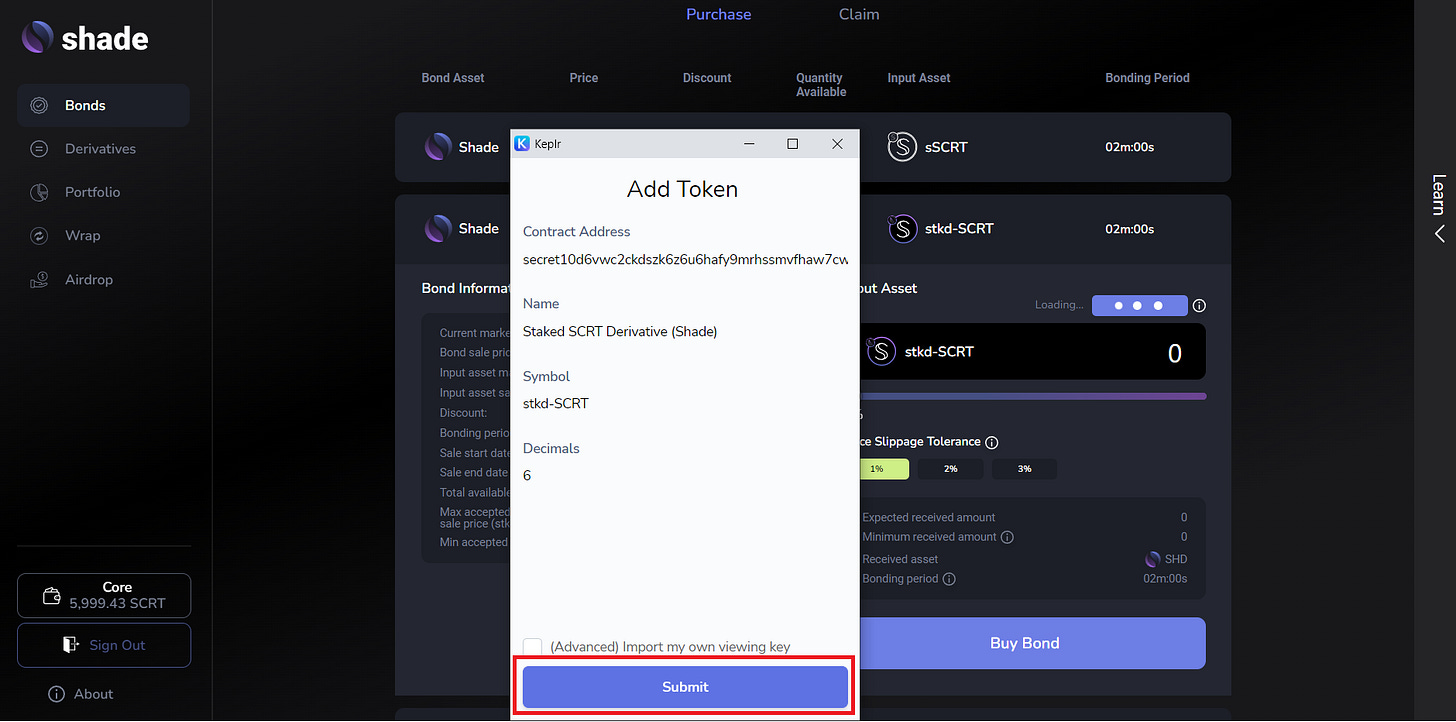Close the Keplr popup window
This screenshot has width=1456, height=722.
[x=838, y=144]
